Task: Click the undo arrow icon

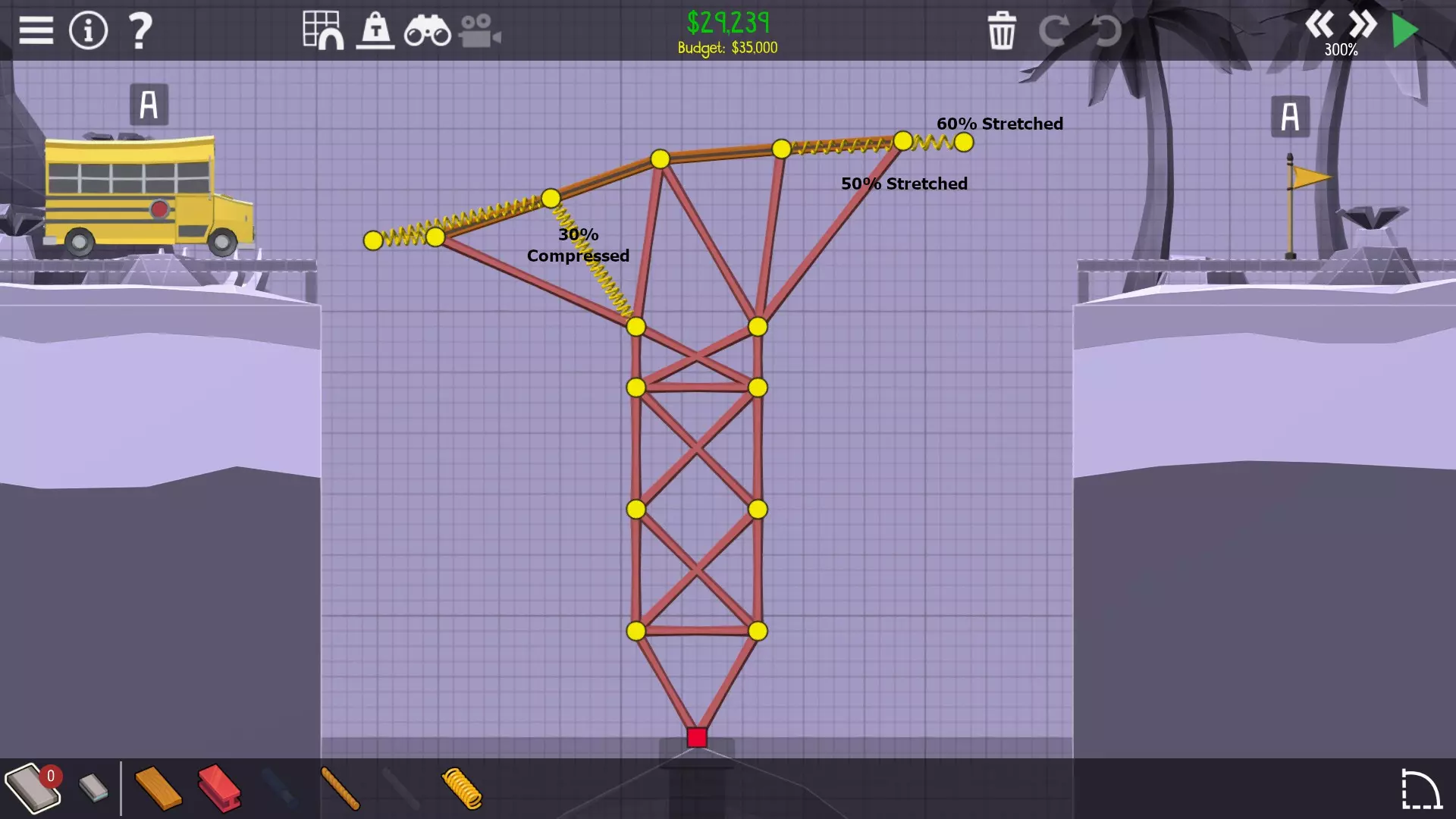Action: tap(1106, 31)
